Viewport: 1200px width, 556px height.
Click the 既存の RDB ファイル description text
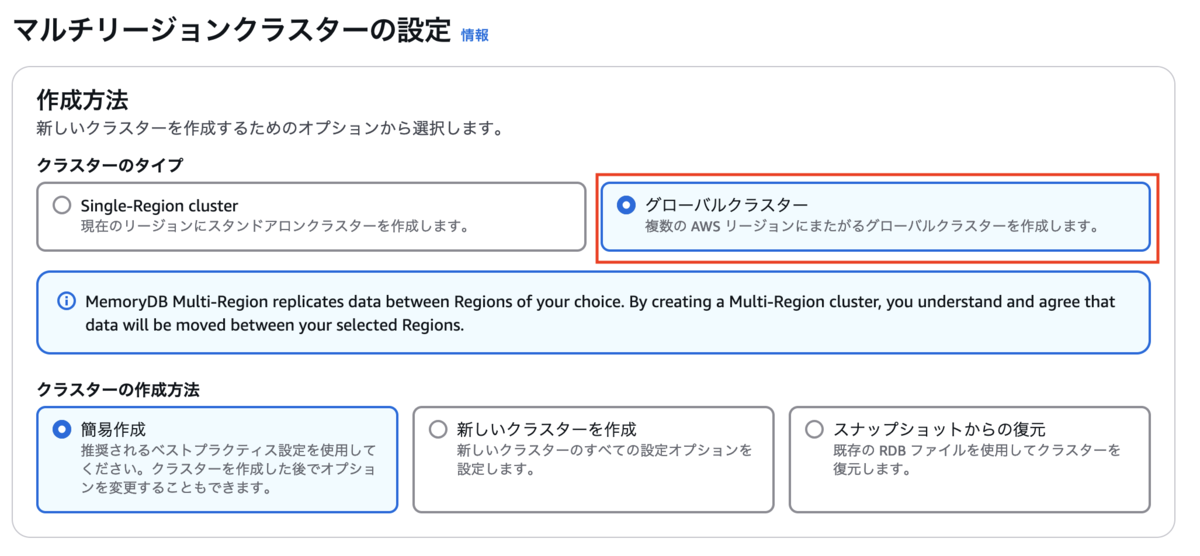coord(977,460)
